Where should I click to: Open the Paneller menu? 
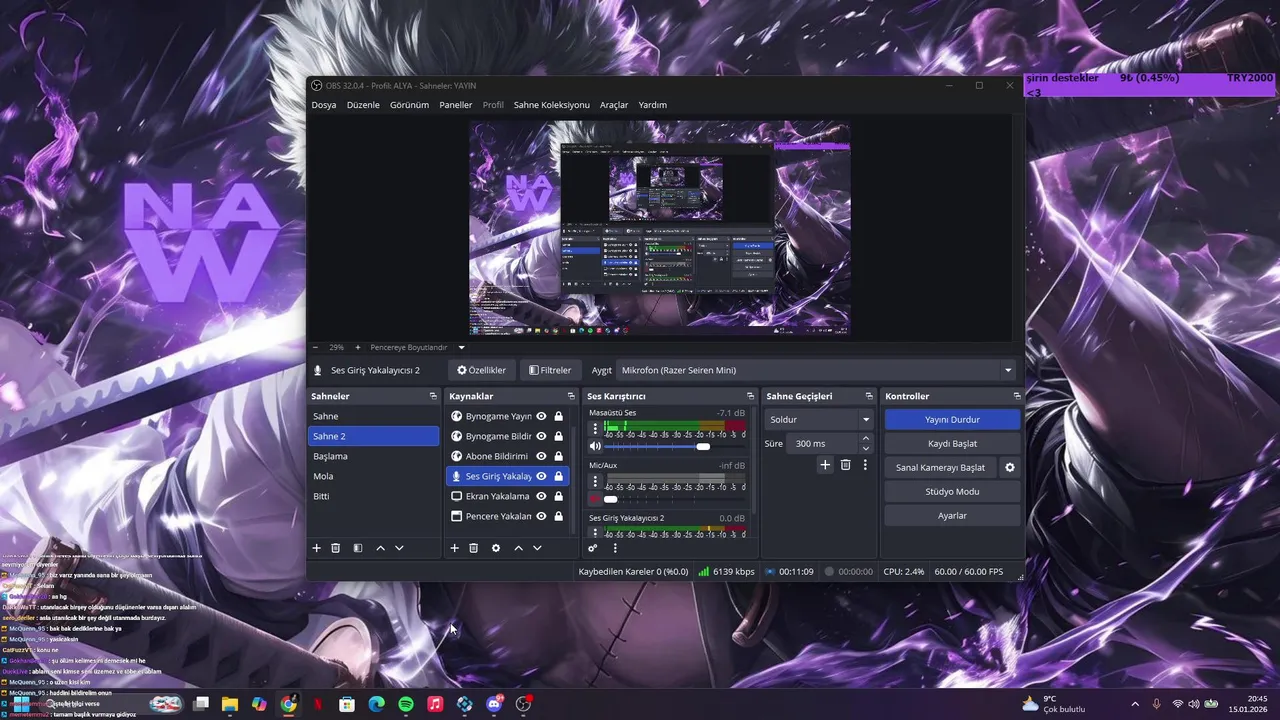(456, 105)
